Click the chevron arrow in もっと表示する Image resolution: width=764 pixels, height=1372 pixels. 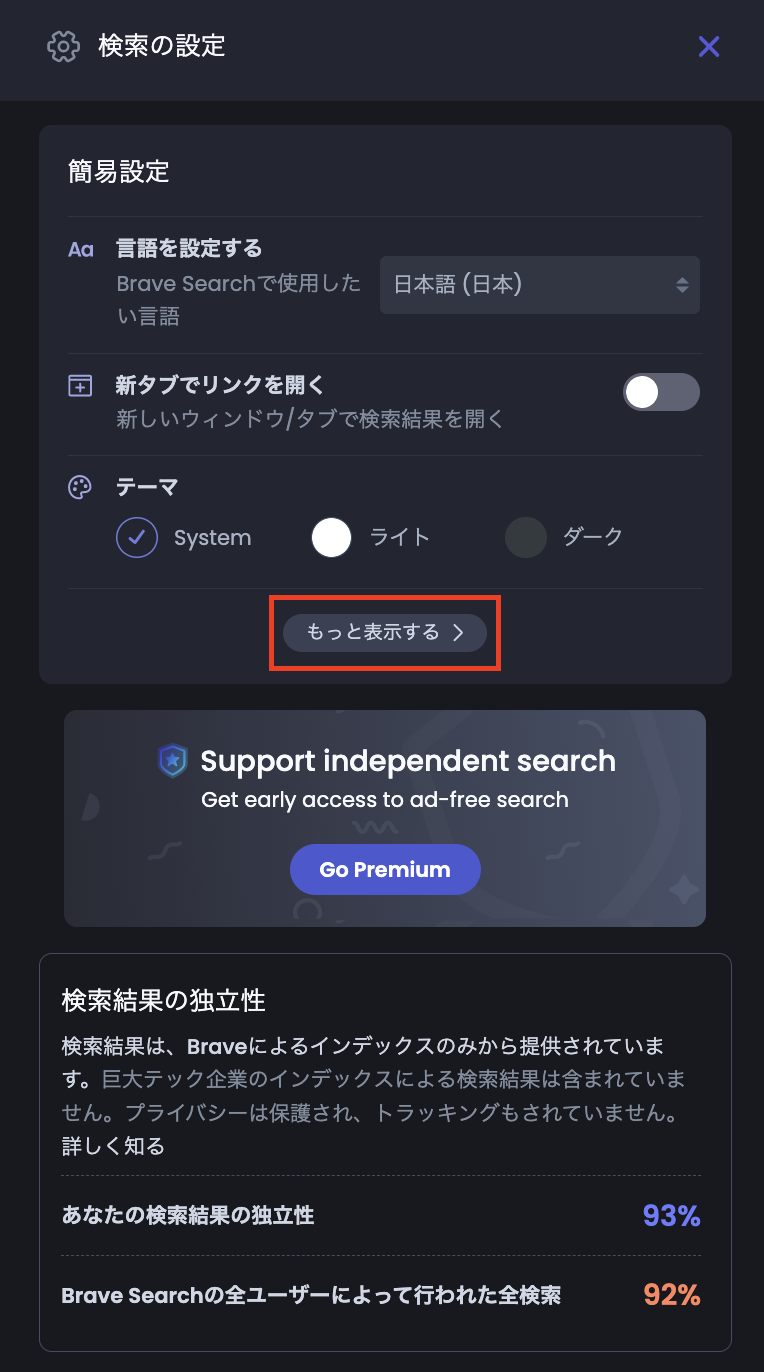458,632
